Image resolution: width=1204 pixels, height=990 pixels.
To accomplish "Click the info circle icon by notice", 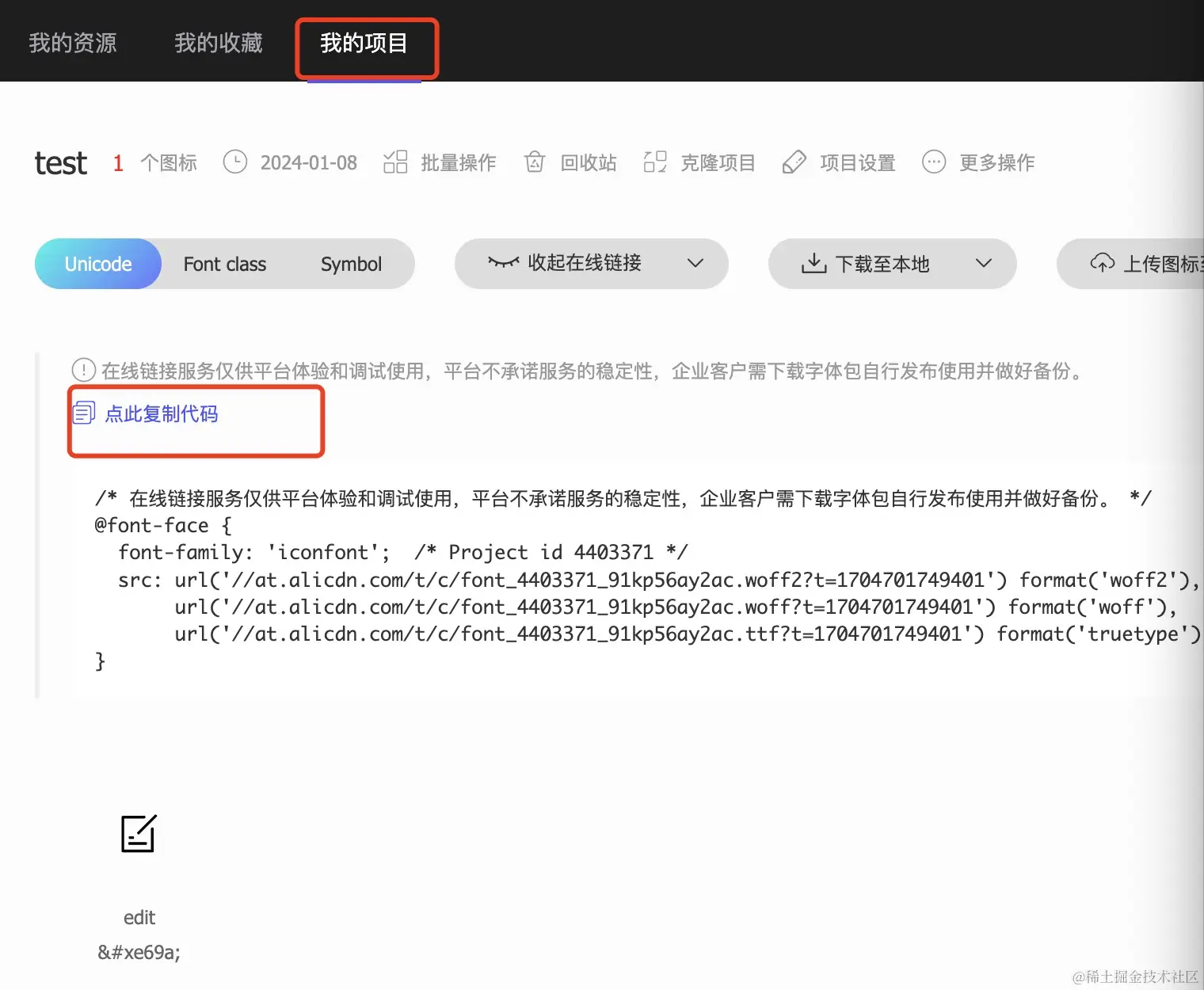I will (x=83, y=370).
